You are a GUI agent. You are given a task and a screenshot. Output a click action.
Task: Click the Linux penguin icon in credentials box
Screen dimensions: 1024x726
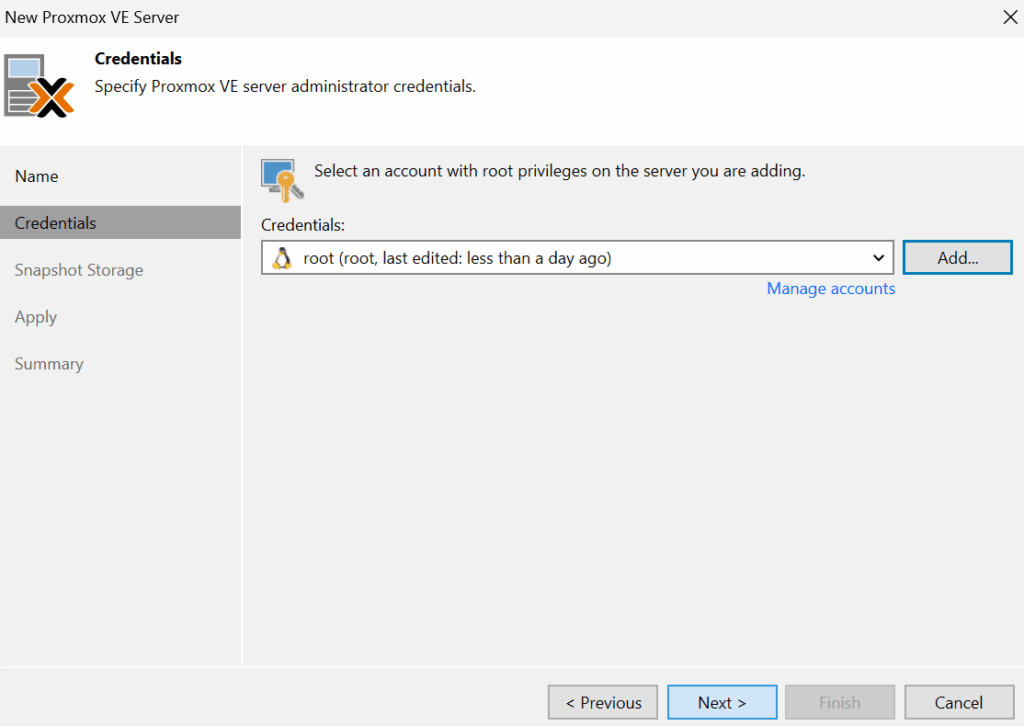282,259
